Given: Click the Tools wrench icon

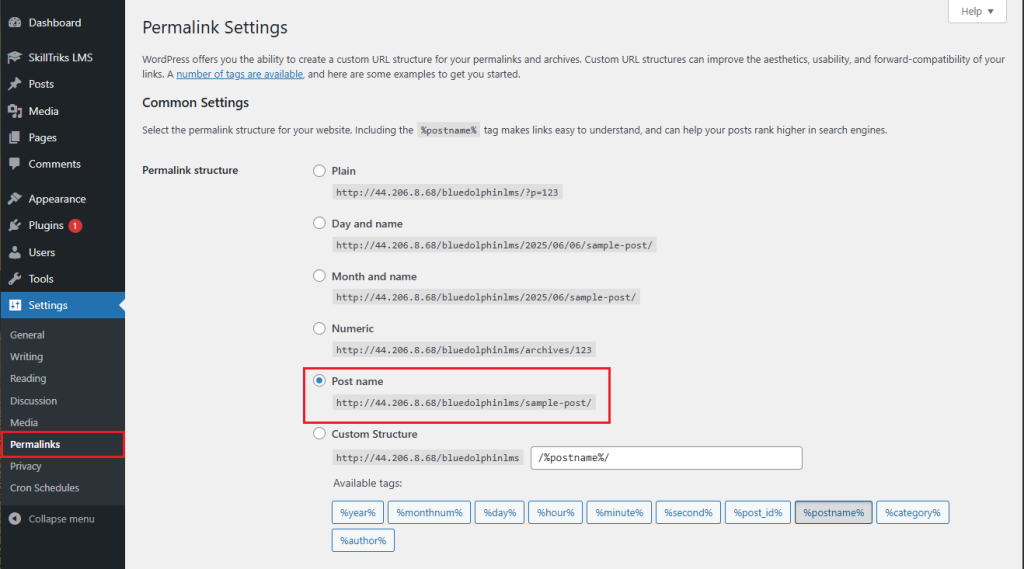Looking at the screenshot, I should click(x=14, y=279).
